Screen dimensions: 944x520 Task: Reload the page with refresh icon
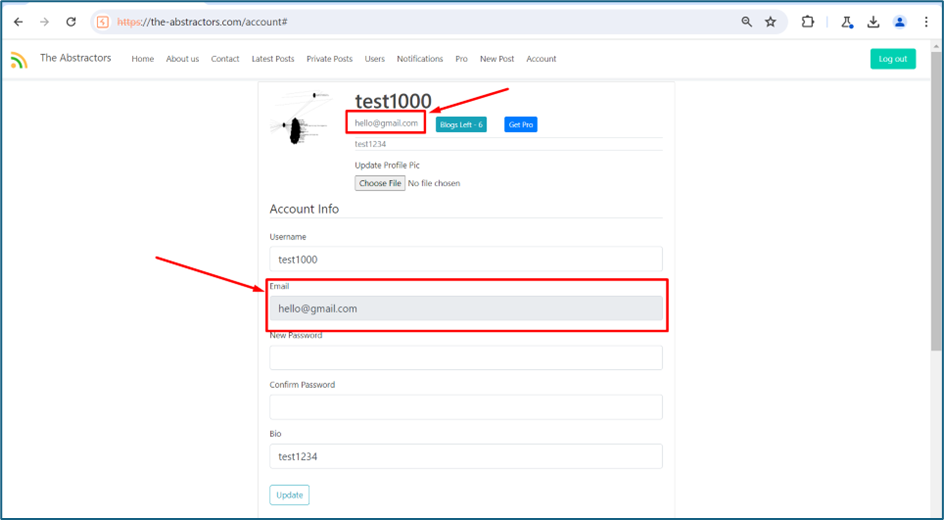[71, 22]
